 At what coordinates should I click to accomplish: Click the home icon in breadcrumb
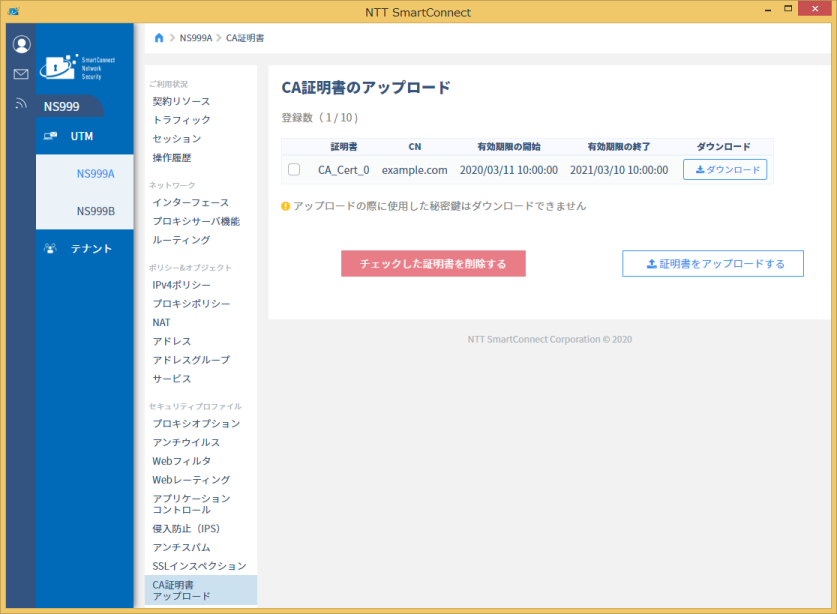click(x=159, y=38)
